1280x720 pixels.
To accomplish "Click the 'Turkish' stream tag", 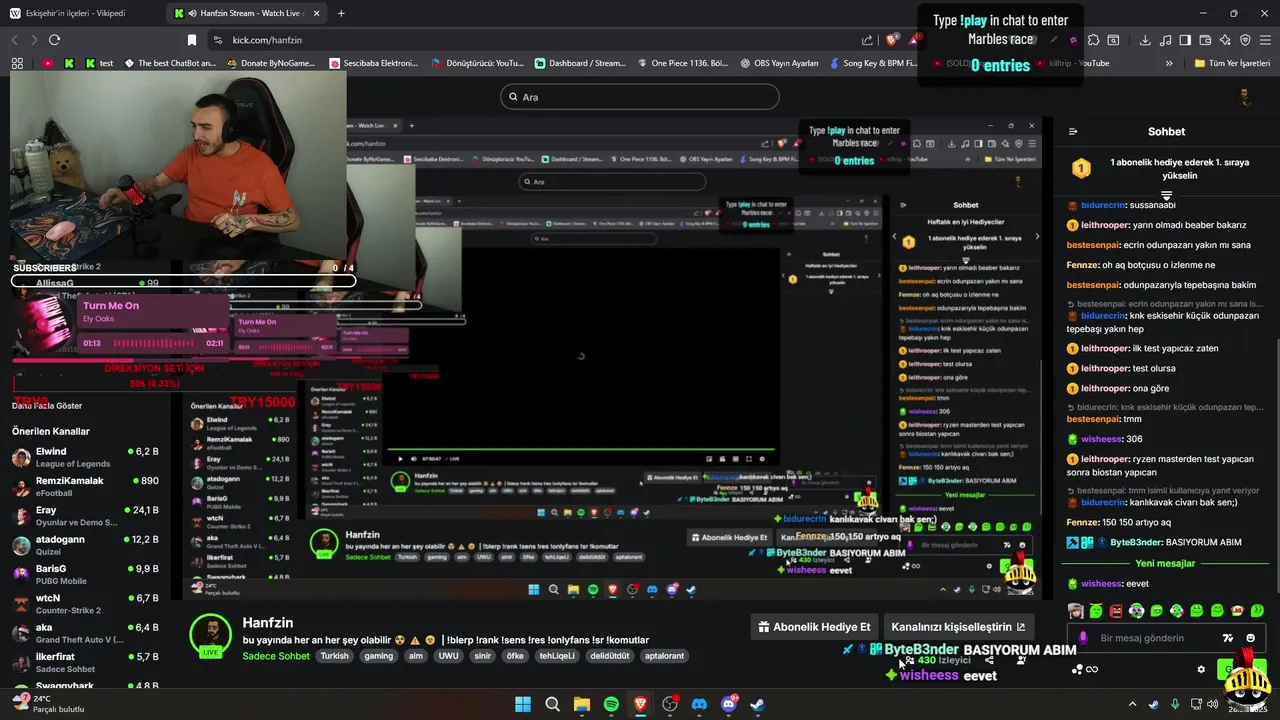I will [x=334, y=656].
